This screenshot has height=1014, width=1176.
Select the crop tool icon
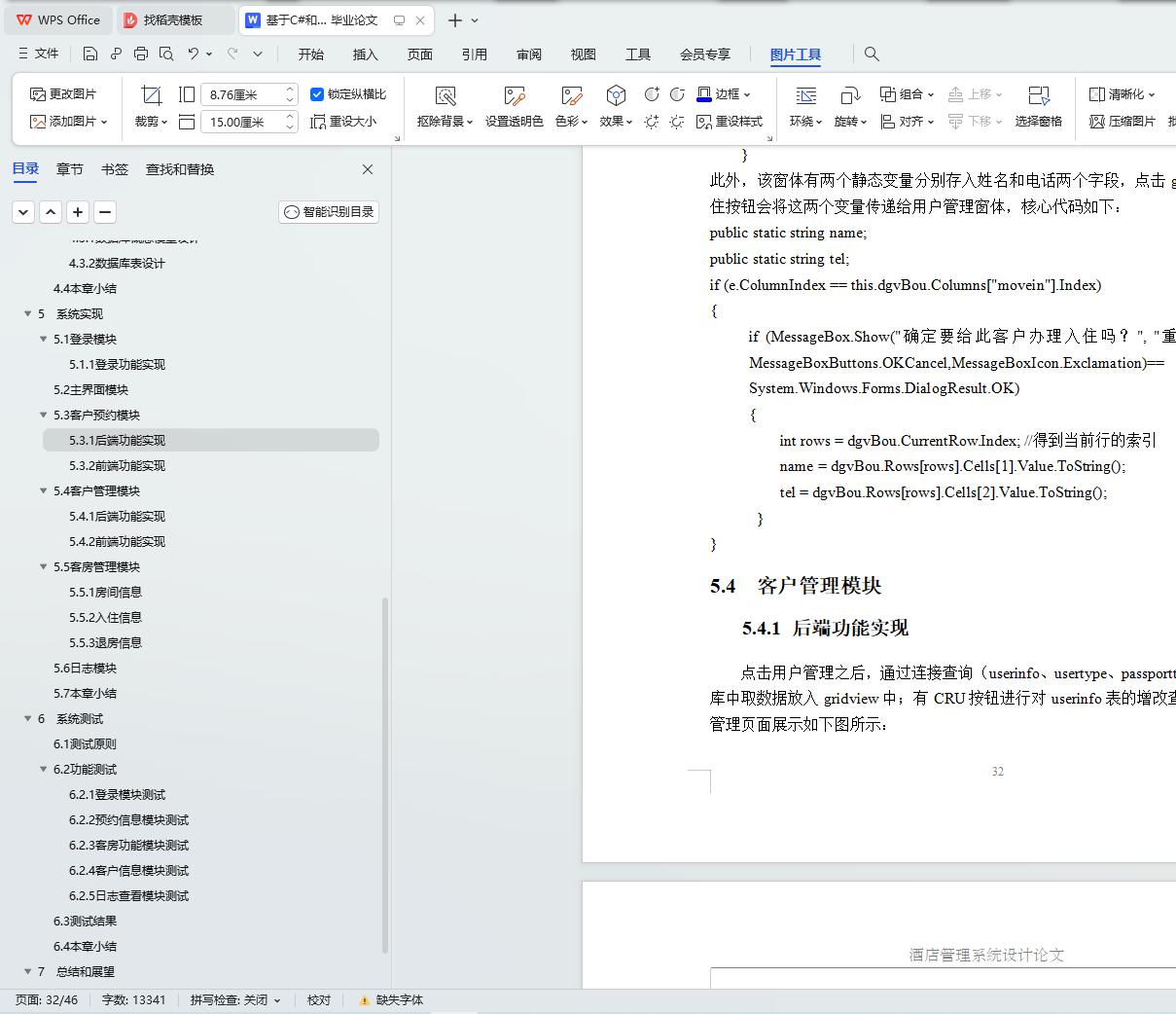pyautogui.click(x=151, y=94)
